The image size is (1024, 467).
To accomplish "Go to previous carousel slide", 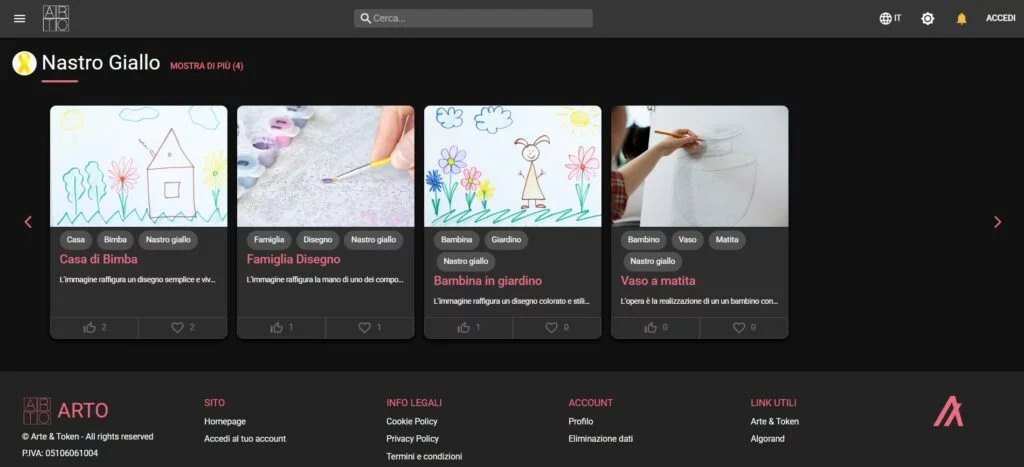I will pyautogui.click(x=28, y=222).
